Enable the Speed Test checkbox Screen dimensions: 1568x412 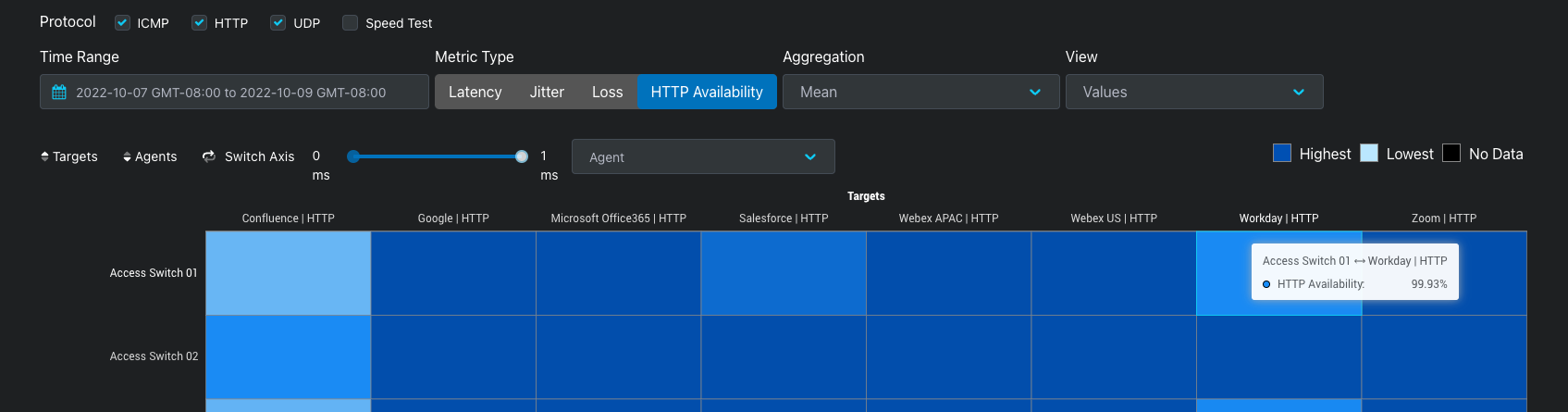click(x=350, y=22)
